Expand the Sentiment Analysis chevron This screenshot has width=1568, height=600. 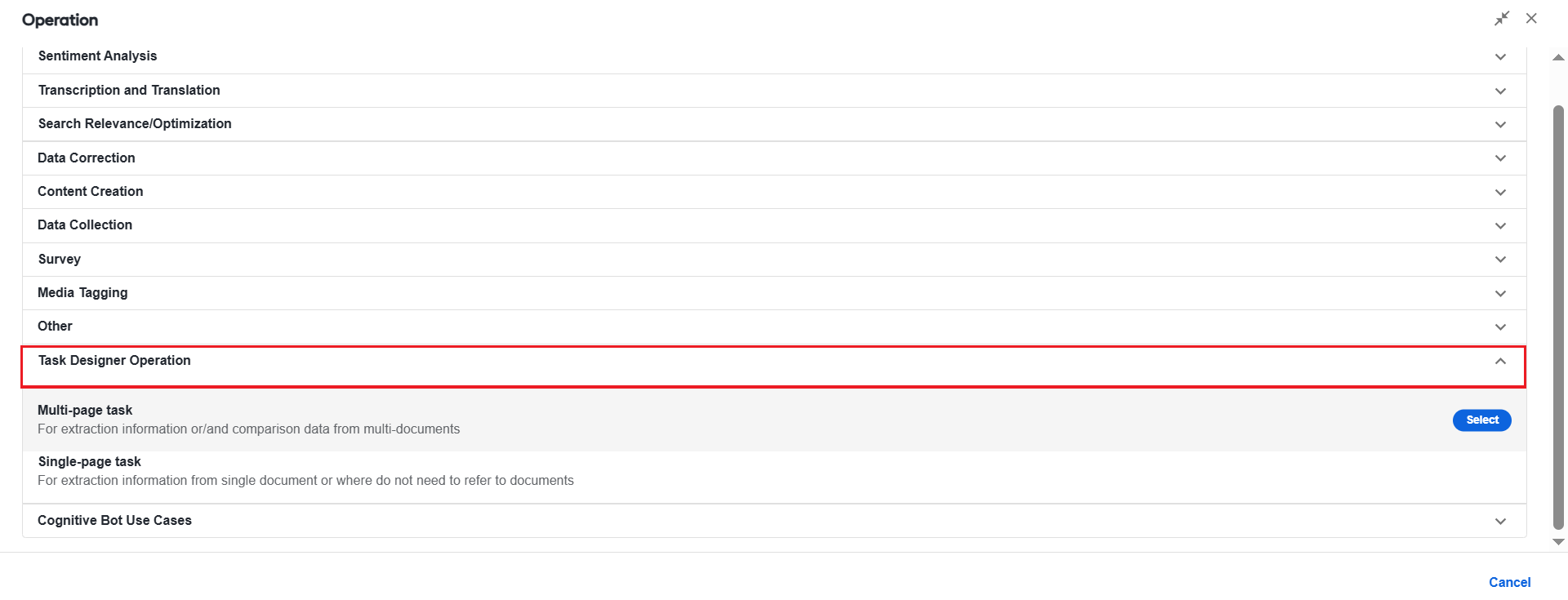(x=1500, y=57)
